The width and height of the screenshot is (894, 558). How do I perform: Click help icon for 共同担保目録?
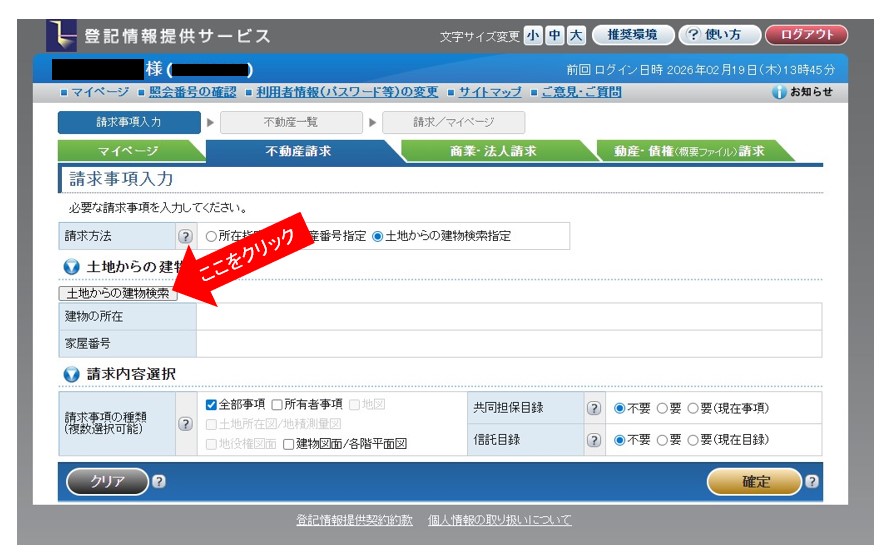[x=593, y=408]
